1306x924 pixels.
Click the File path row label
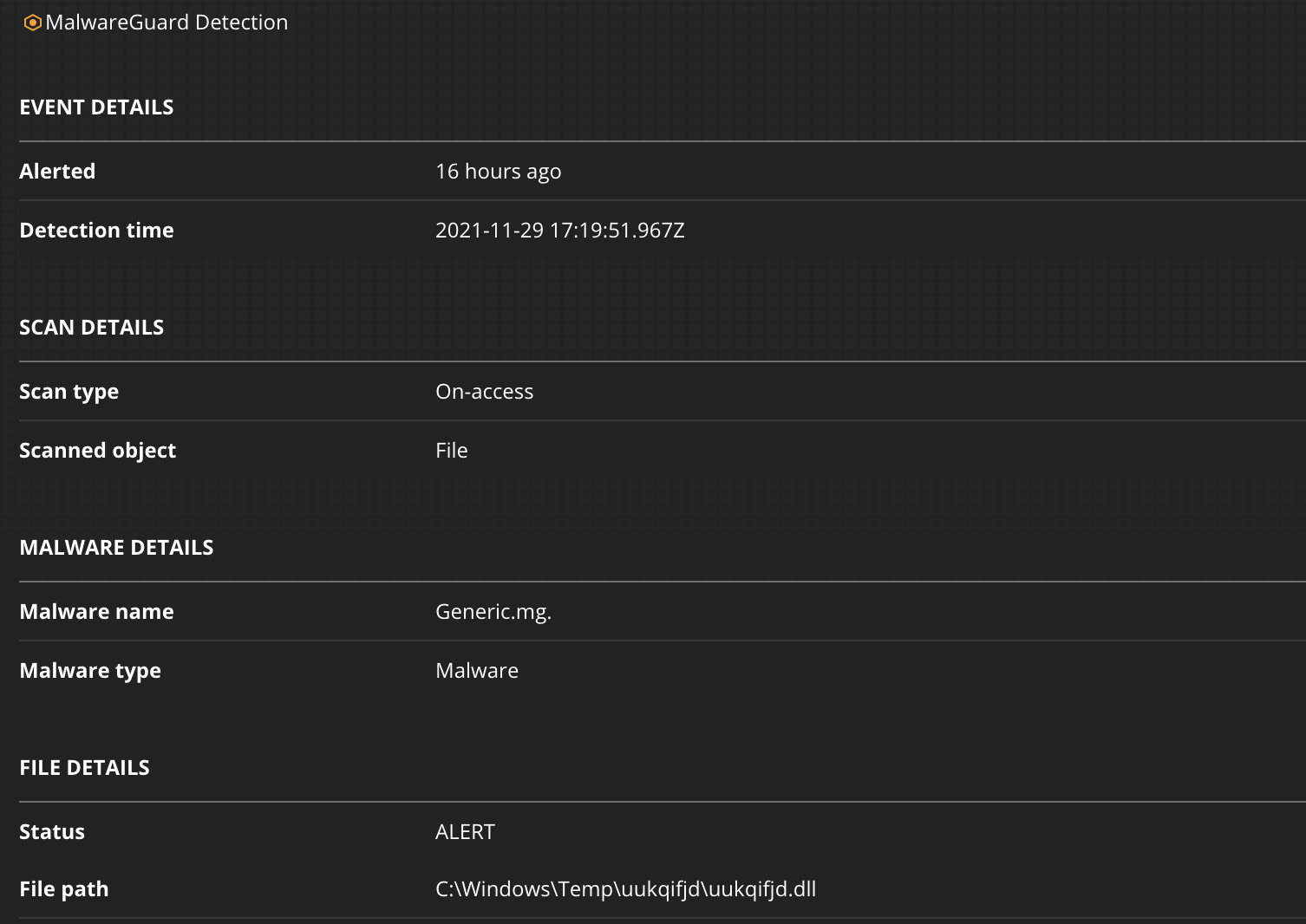click(x=63, y=888)
